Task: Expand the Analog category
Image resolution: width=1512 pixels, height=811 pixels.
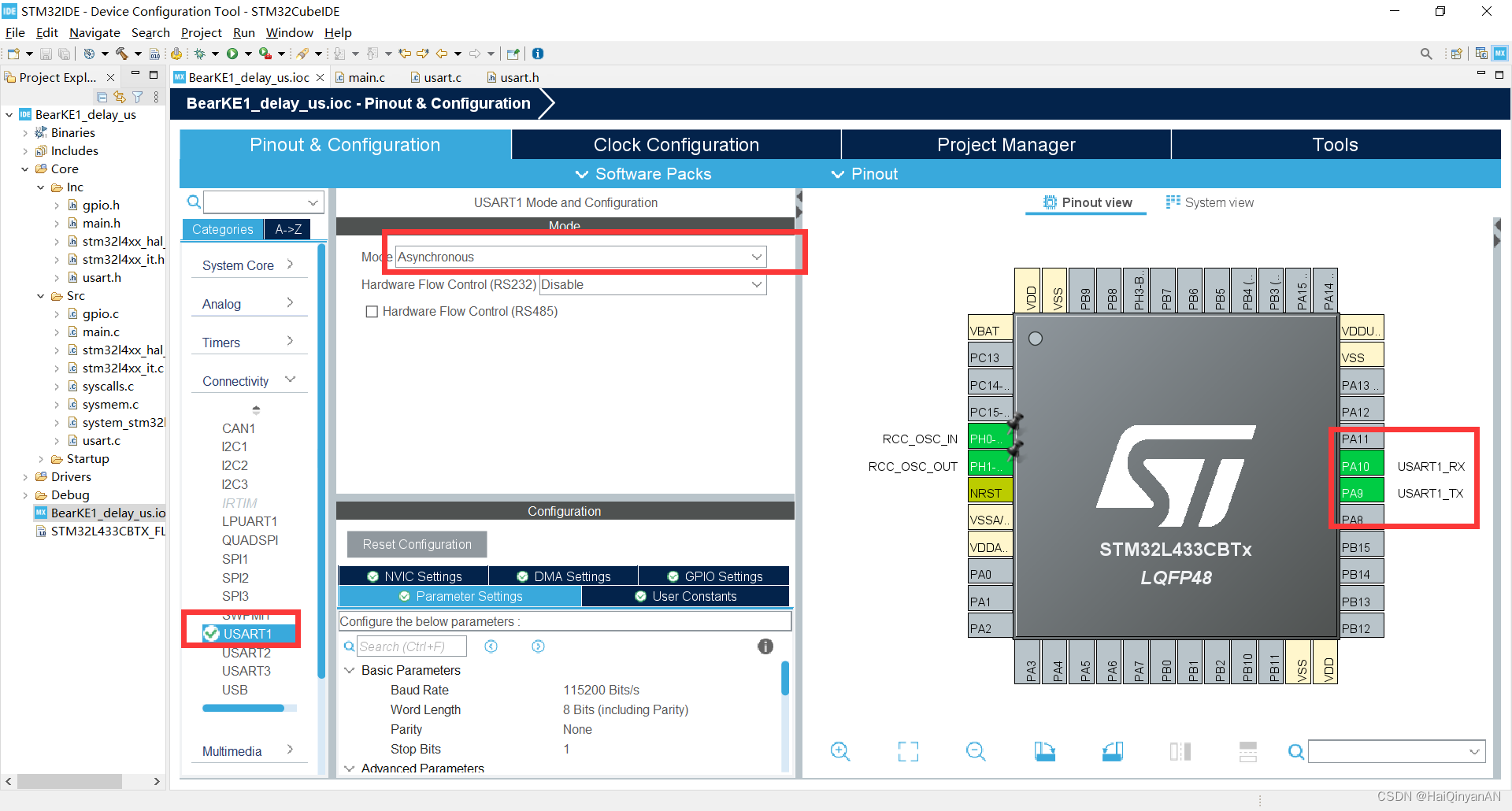Action: (x=248, y=304)
